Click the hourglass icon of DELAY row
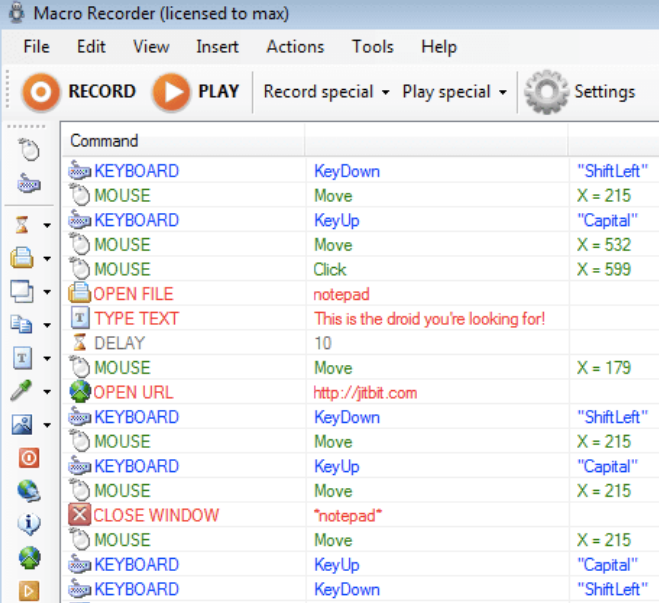The width and height of the screenshot is (659, 603). pos(79,342)
